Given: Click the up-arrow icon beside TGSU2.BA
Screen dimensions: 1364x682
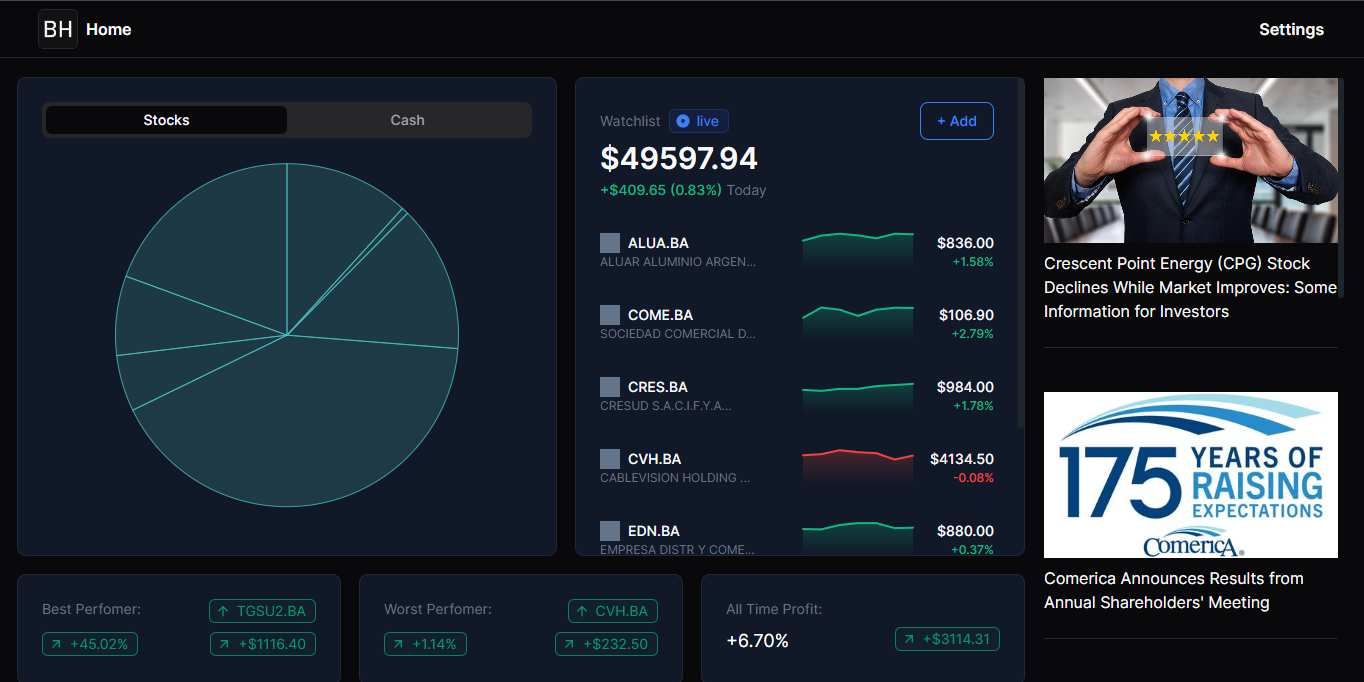Looking at the screenshot, I should click(x=223, y=611).
